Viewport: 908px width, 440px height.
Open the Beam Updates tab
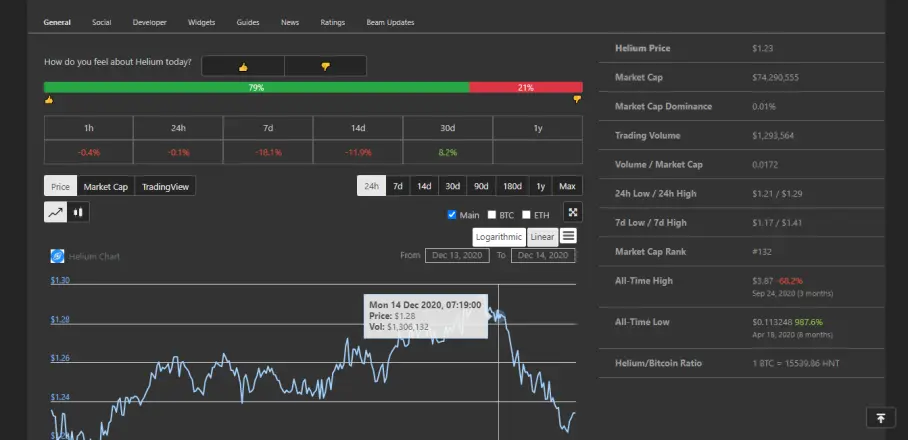[390, 23]
